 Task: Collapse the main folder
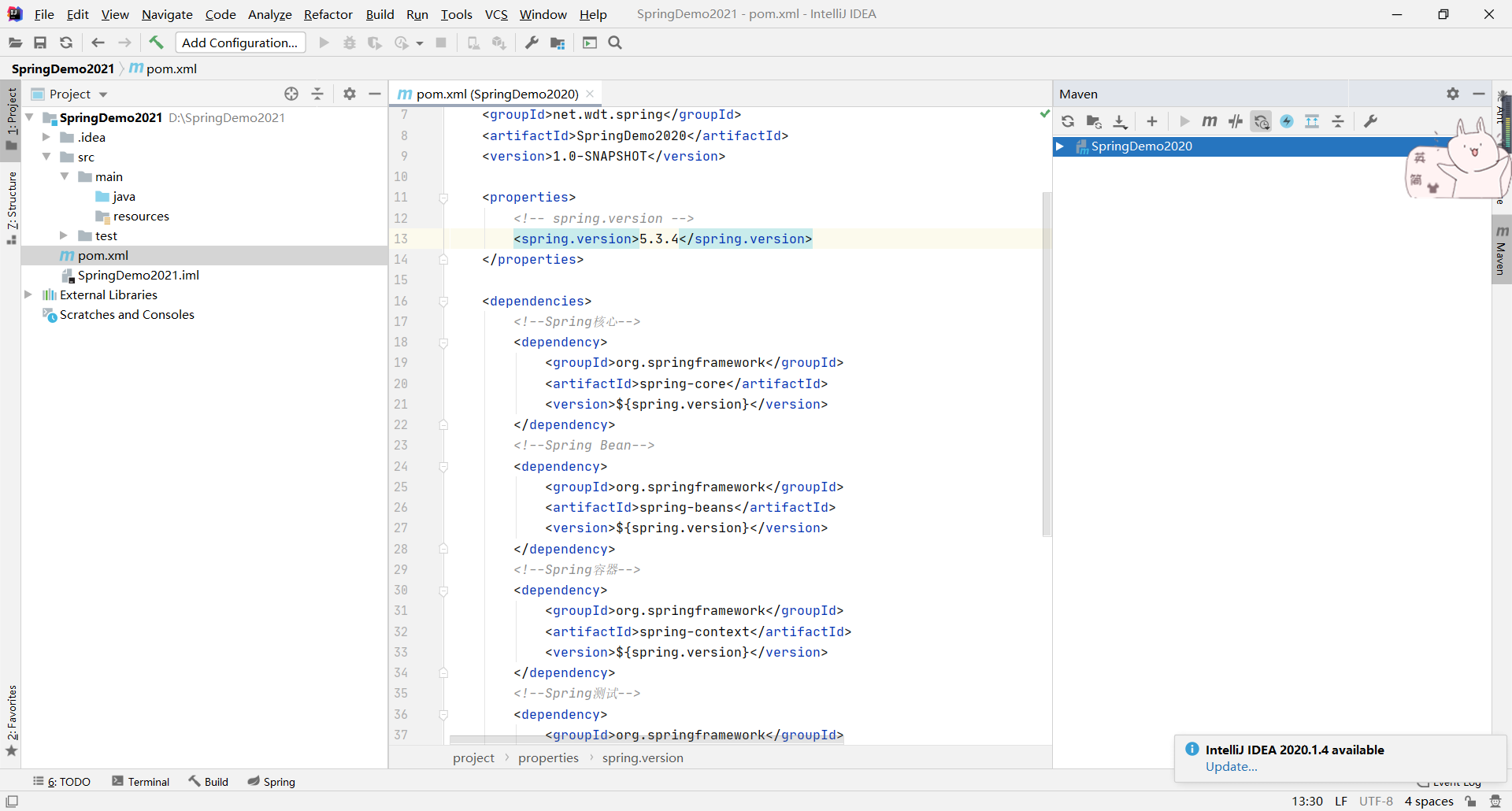coord(65,176)
